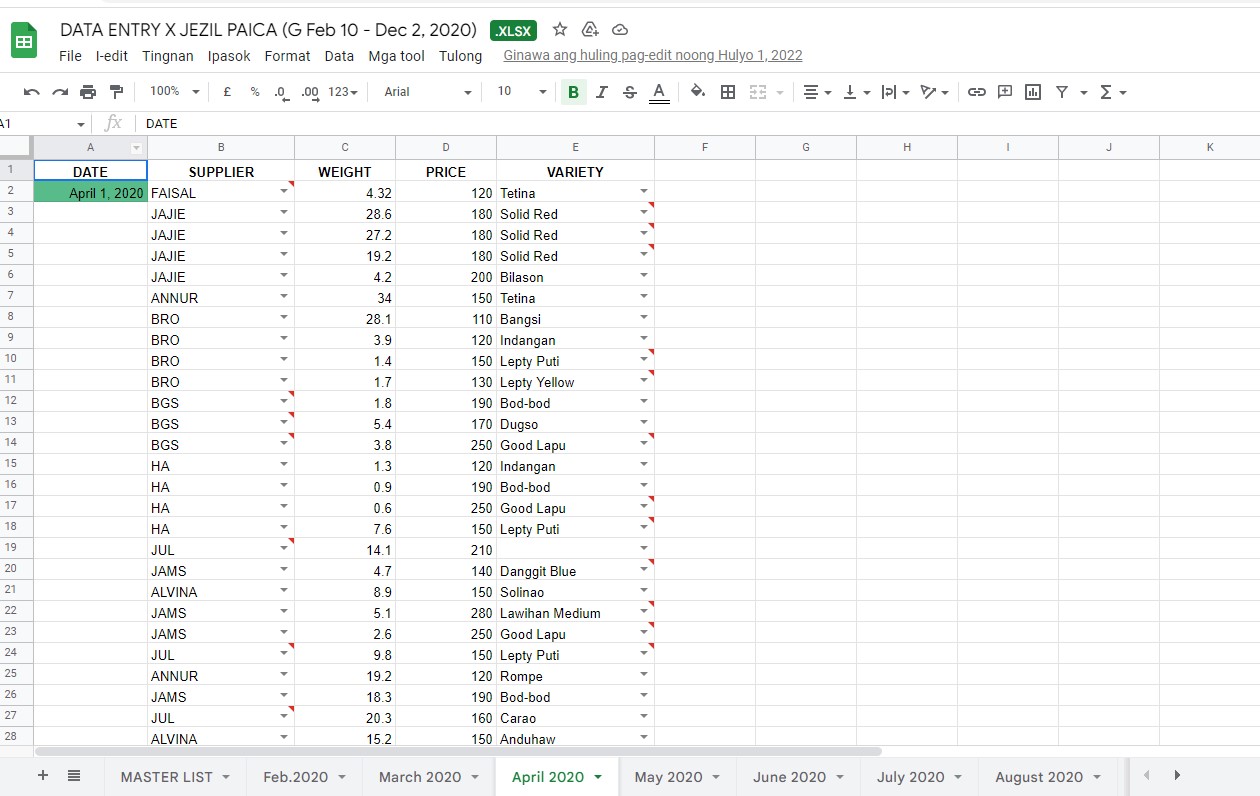Switch to the August 2020 sheet tab
1260x796 pixels.
[x=1048, y=777]
